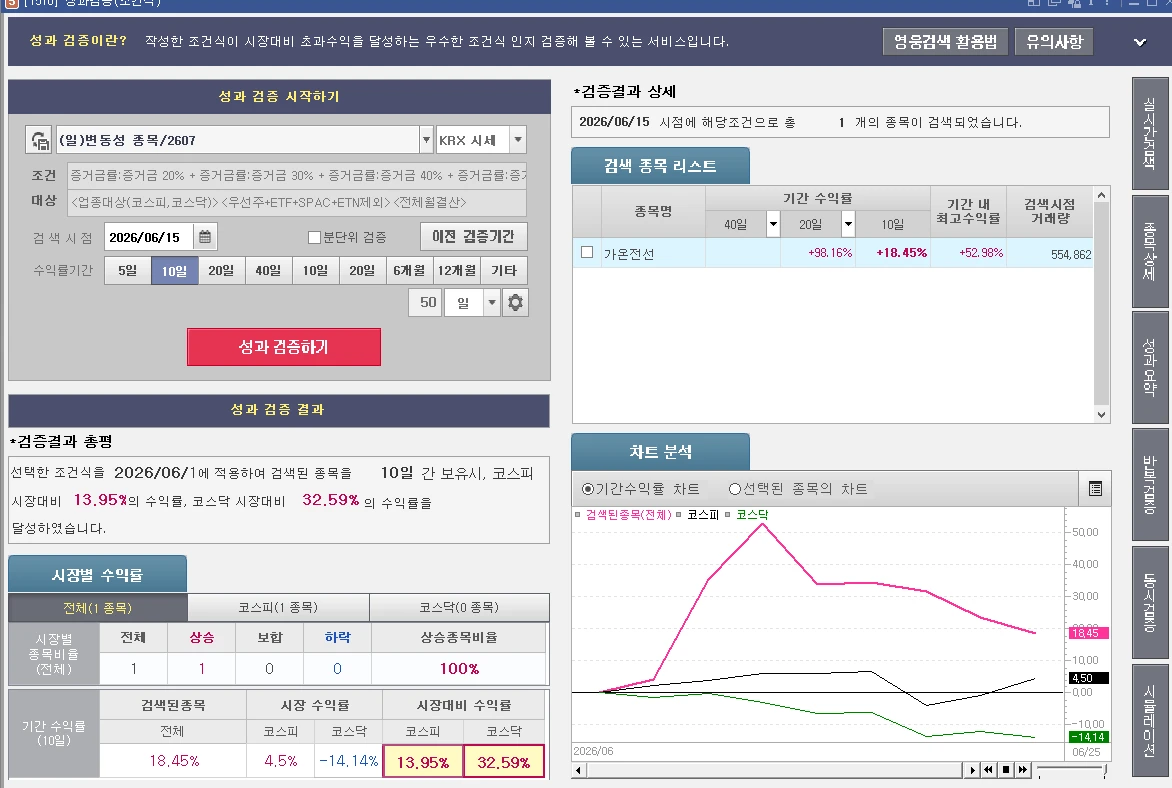Choose the 5일 return period
This screenshot has width=1172, height=788.
[x=128, y=271]
